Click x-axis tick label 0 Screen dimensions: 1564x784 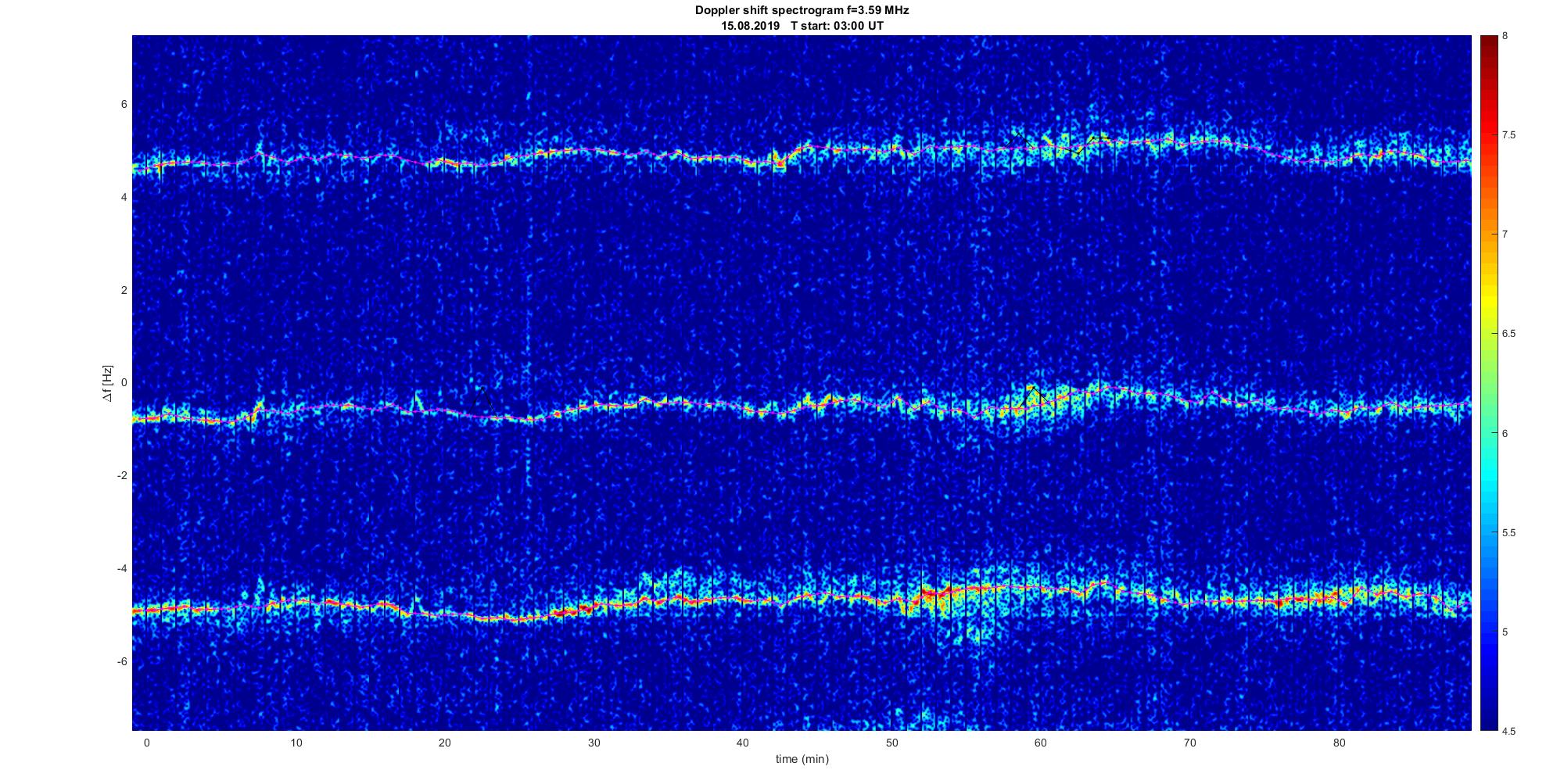146,743
